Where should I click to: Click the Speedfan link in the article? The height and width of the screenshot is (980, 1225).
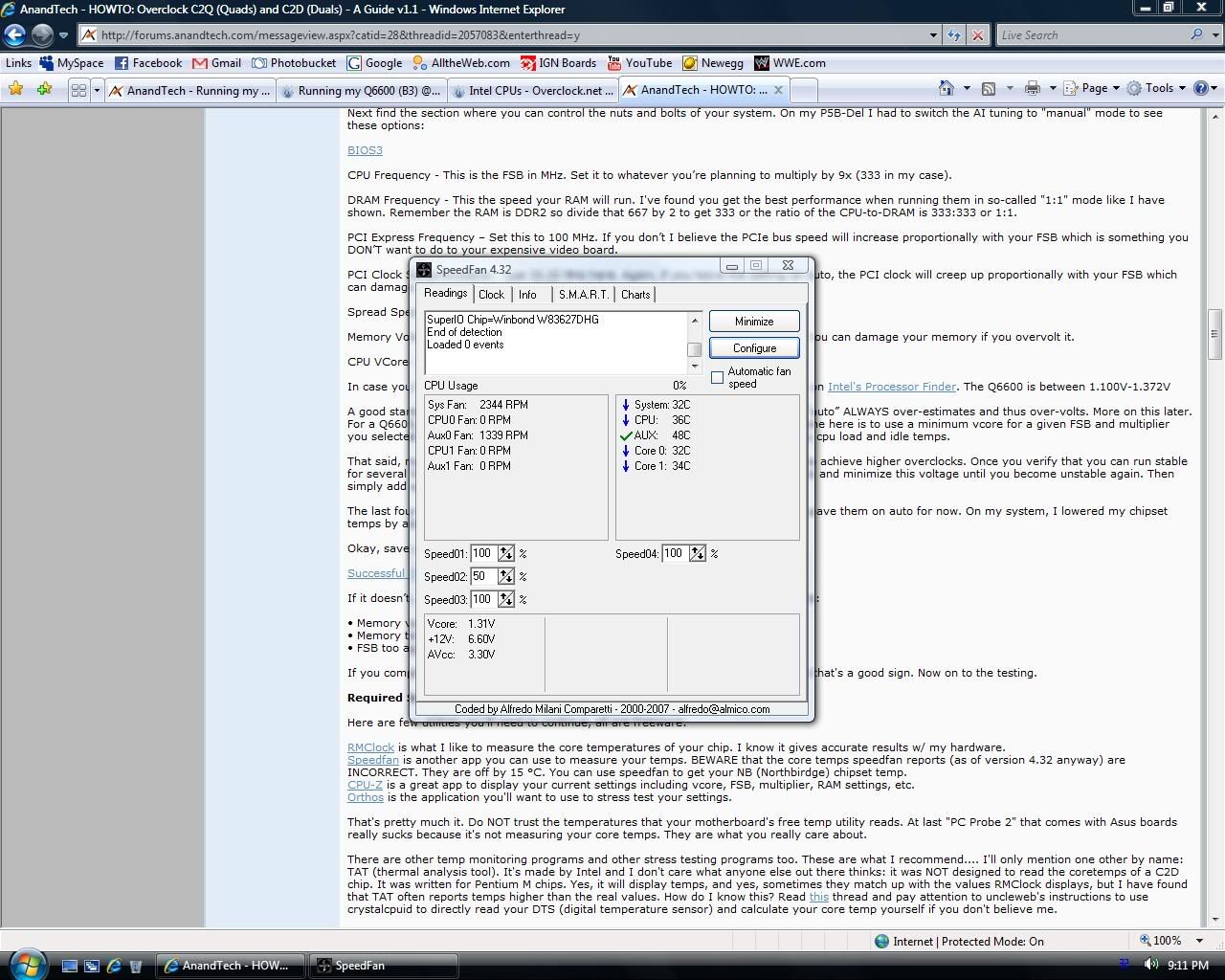click(373, 760)
